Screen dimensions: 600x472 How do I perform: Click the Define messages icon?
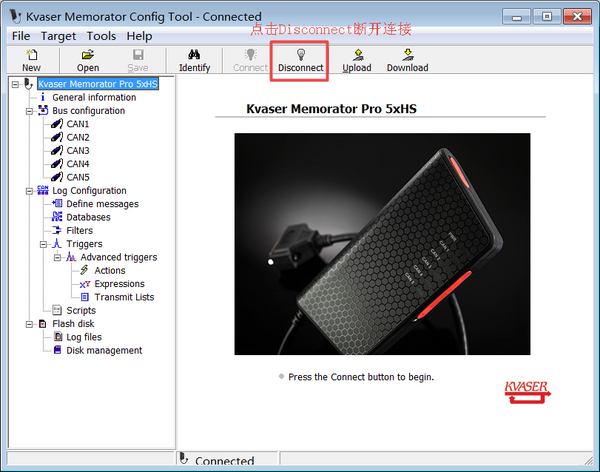click(57, 203)
